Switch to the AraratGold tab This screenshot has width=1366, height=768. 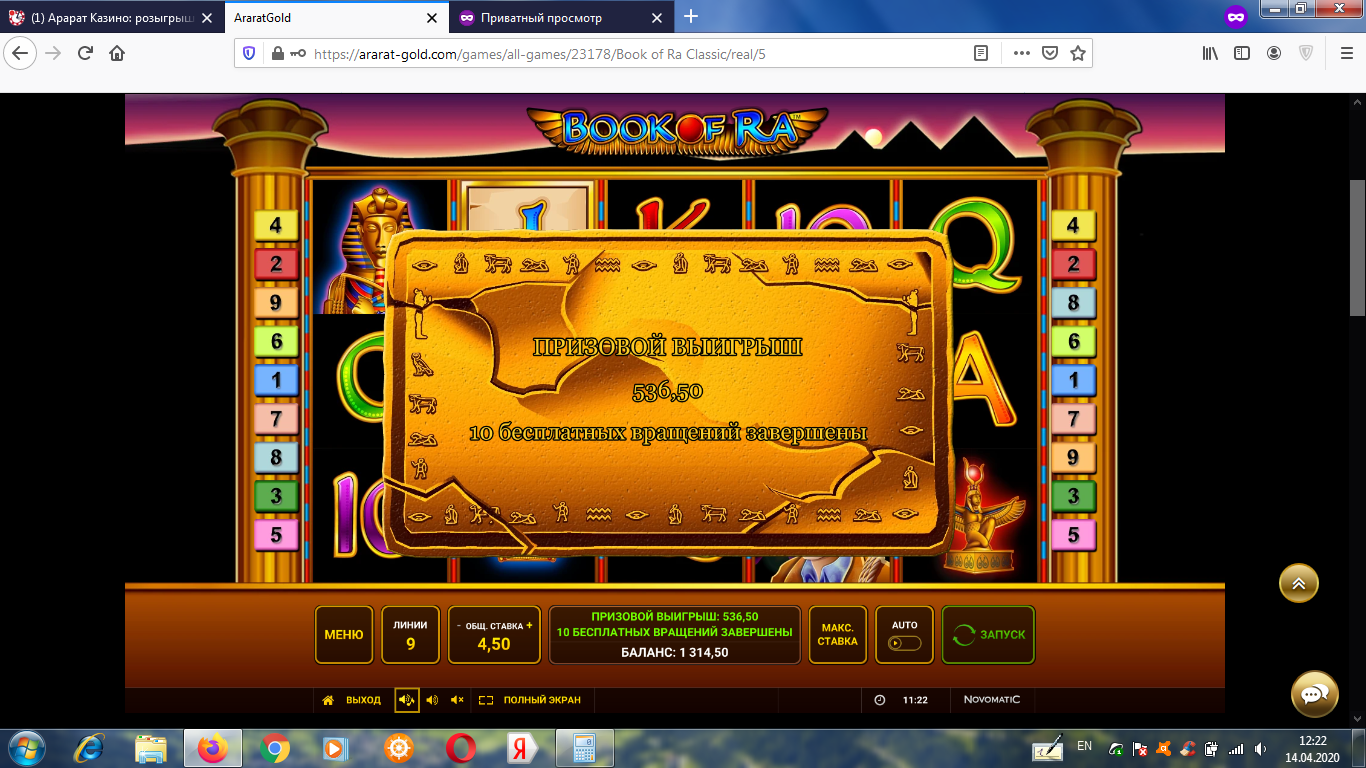point(335,17)
